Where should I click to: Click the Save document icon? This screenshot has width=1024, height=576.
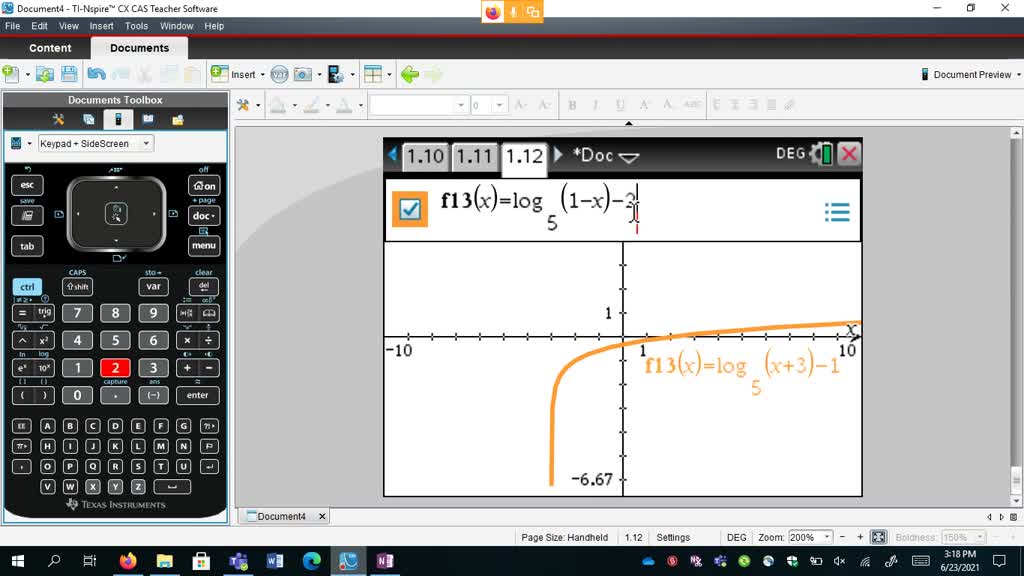(x=70, y=75)
